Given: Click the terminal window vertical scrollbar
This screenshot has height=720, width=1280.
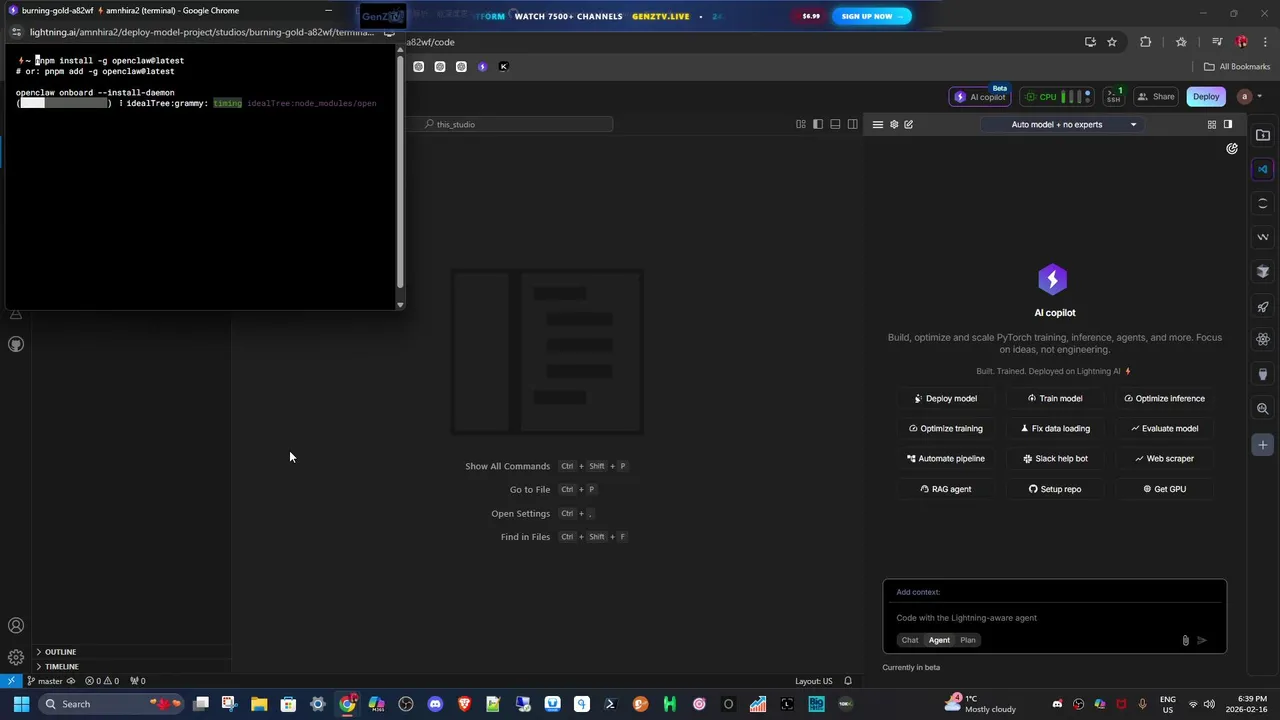Looking at the screenshot, I should 400,172.
